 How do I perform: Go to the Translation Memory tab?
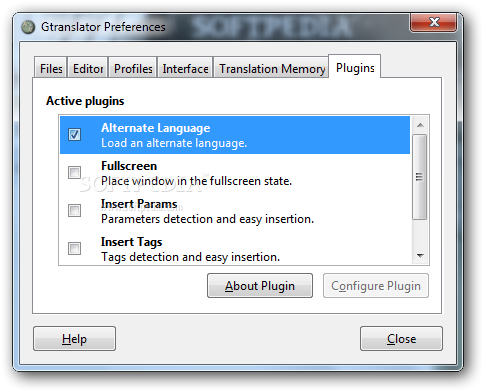pos(272,68)
